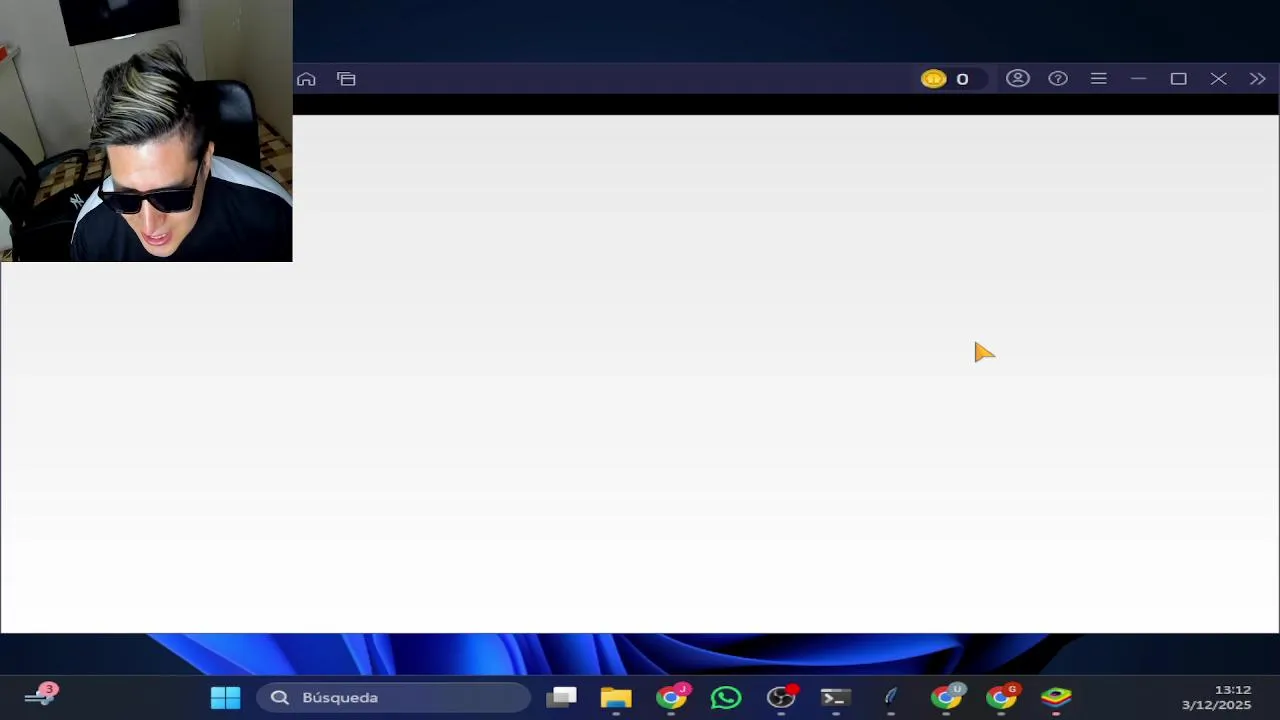The height and width of the screenshot is (720, 1280).
Task: Maximize the BlueStacks window
Action: tap(1178, 78)
